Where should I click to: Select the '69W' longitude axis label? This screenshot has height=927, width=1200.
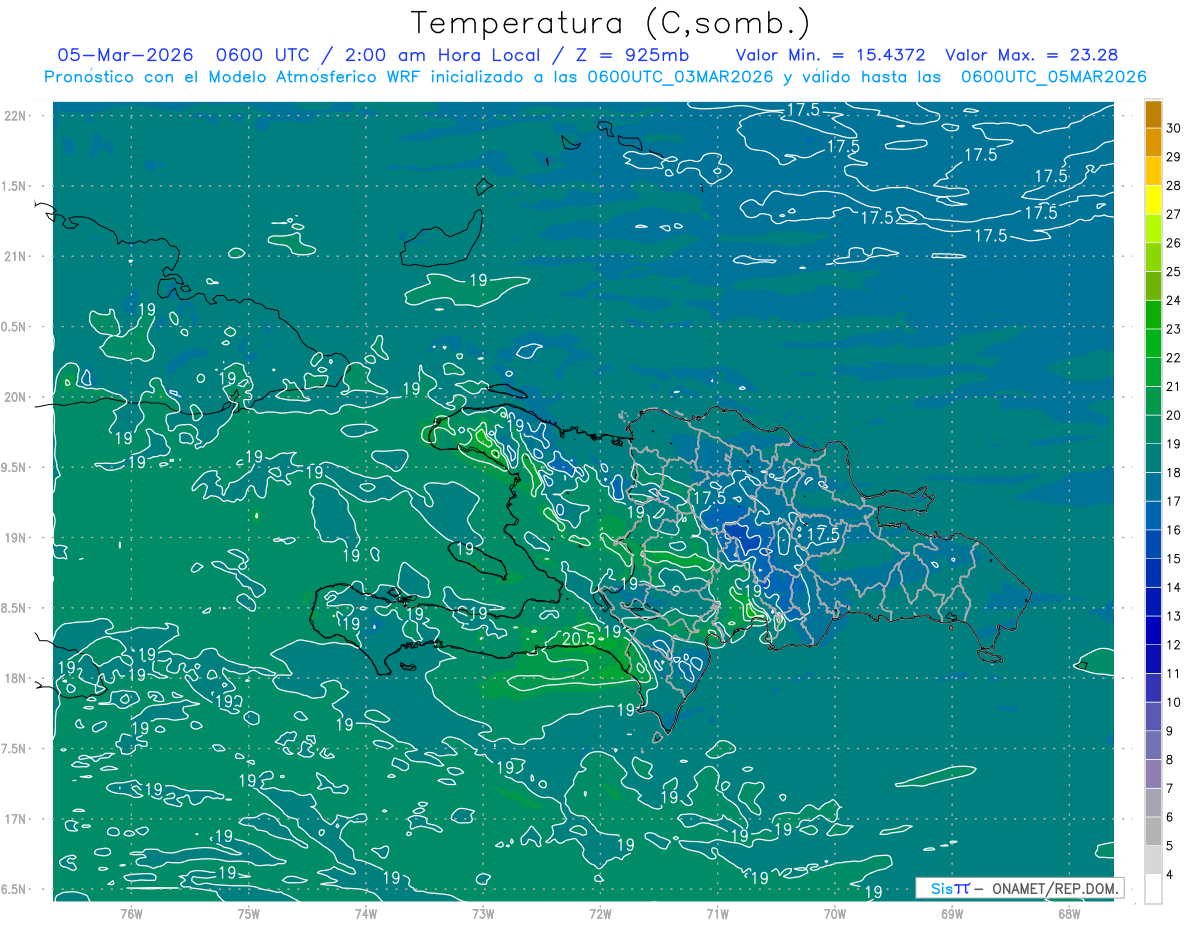coord(952,913)
